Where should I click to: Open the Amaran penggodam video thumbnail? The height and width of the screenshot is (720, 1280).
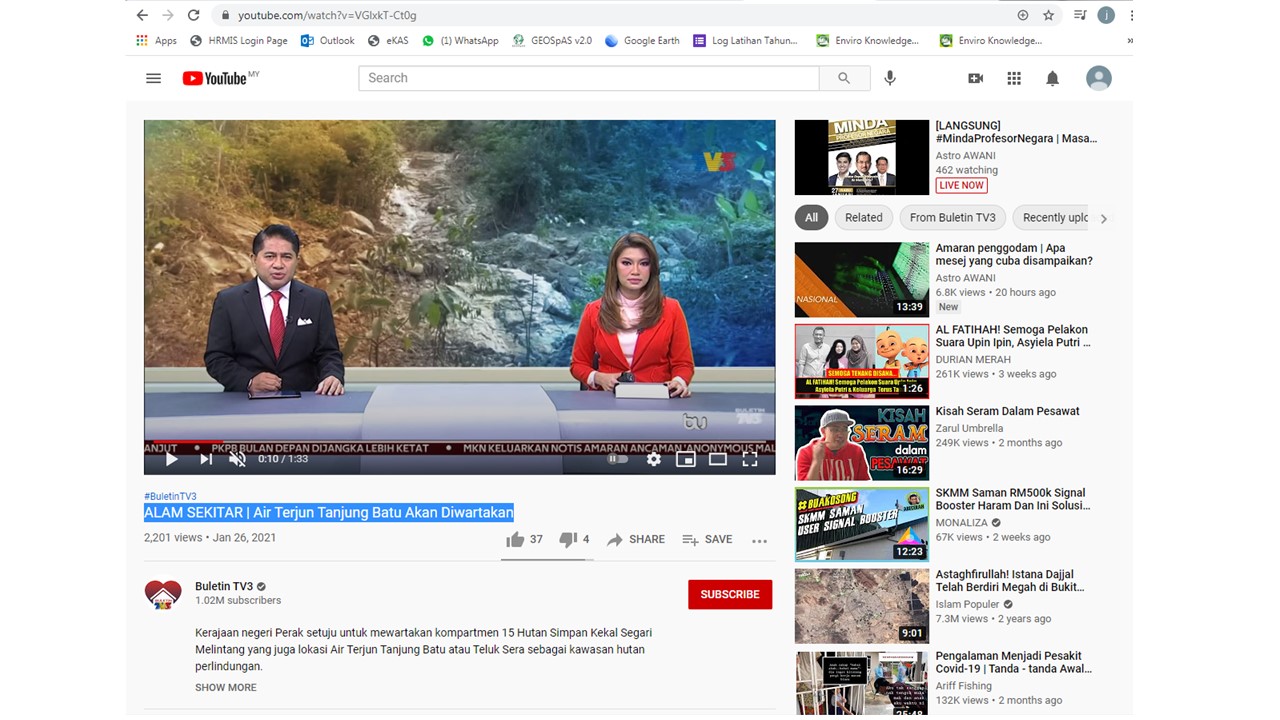(862, 280)
